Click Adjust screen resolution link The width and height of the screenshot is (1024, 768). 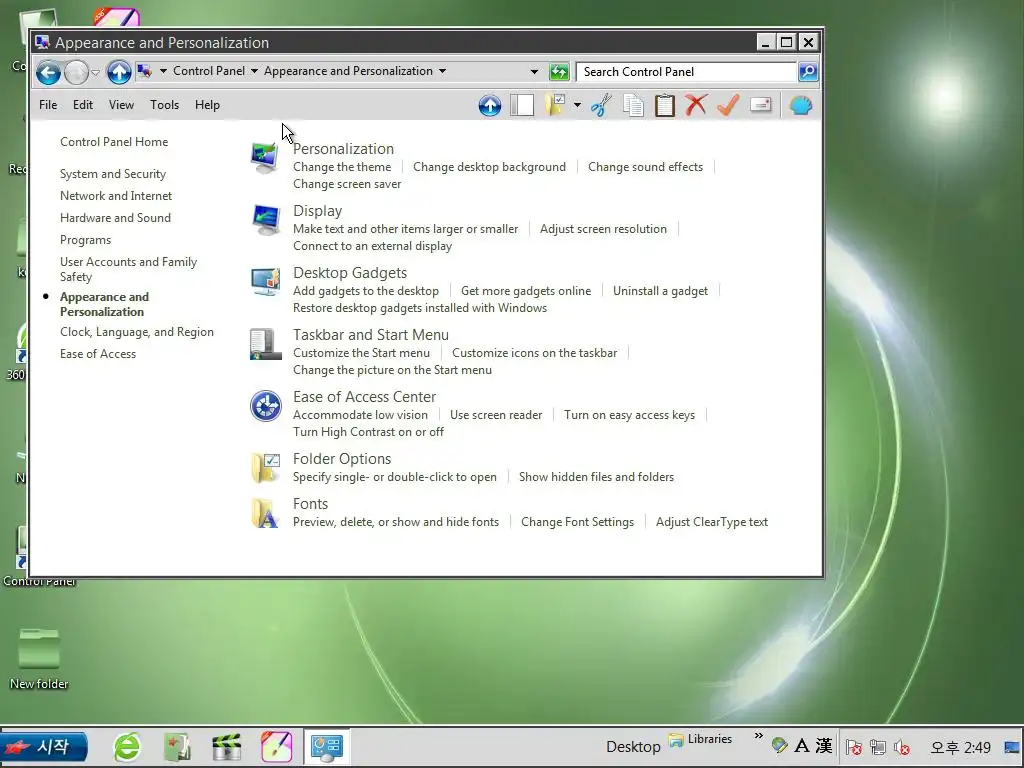click(603, 229)
